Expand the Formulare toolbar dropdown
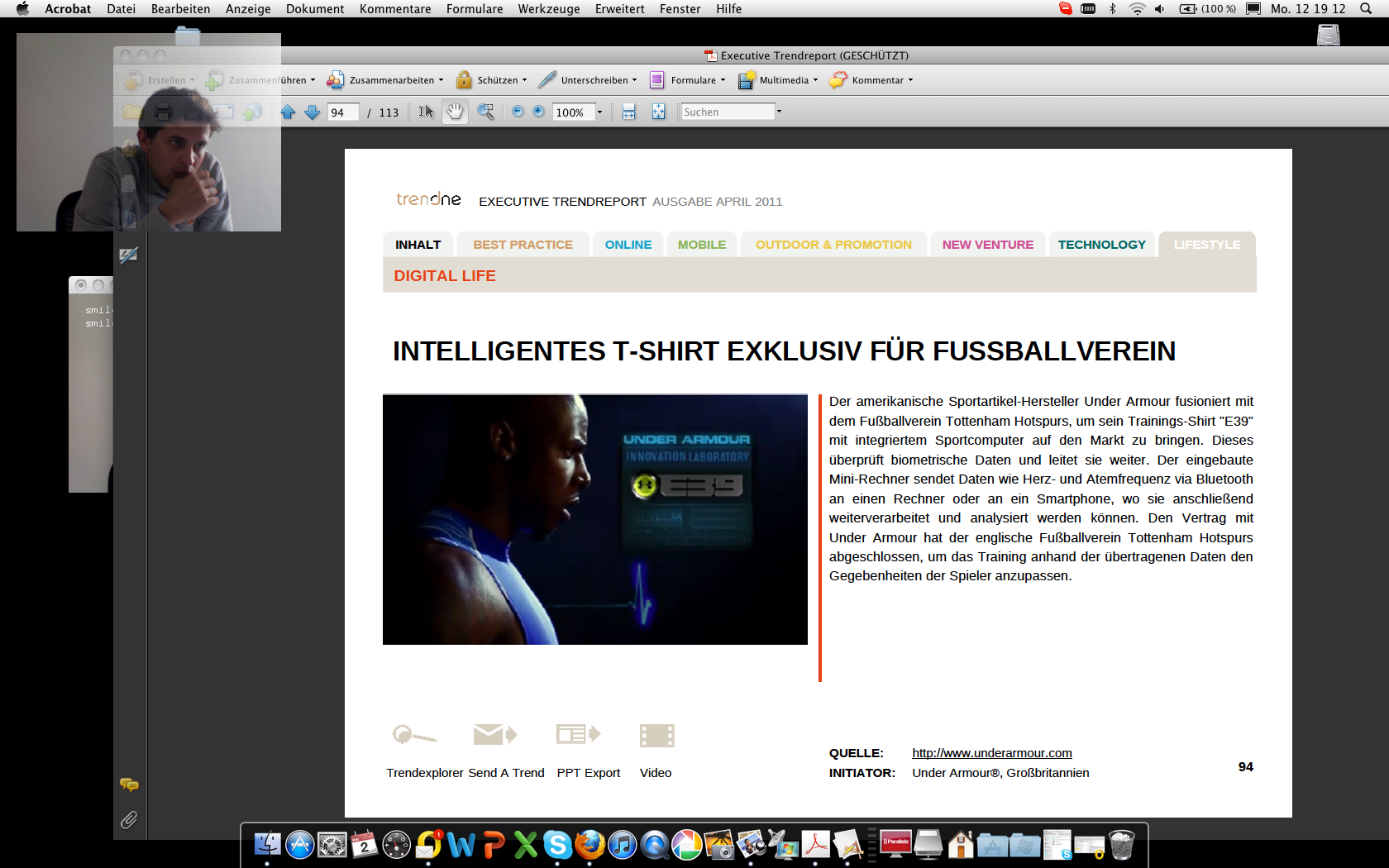Screen dimensions: 1389x868 687,80
